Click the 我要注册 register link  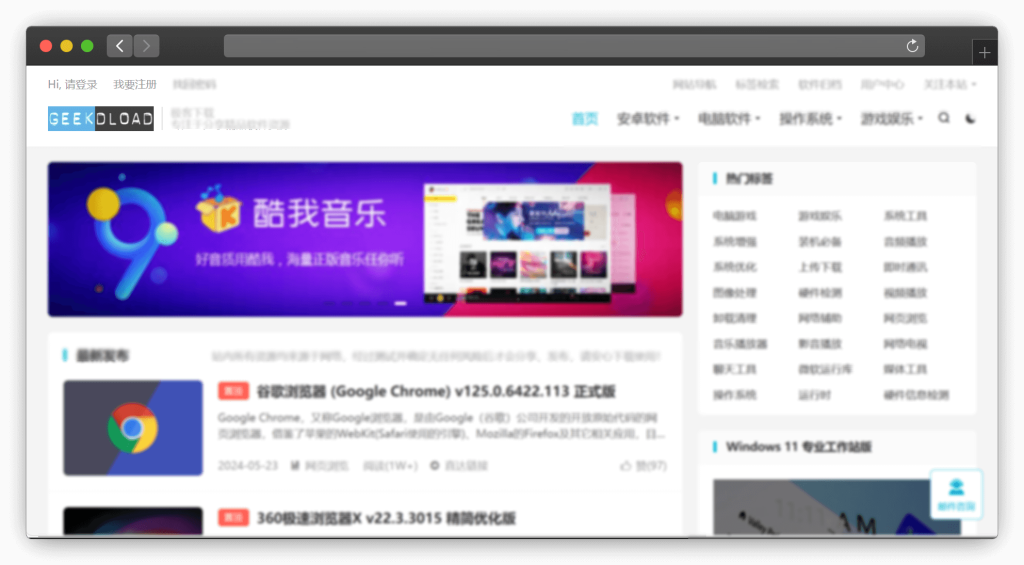(x=135, y=84)
